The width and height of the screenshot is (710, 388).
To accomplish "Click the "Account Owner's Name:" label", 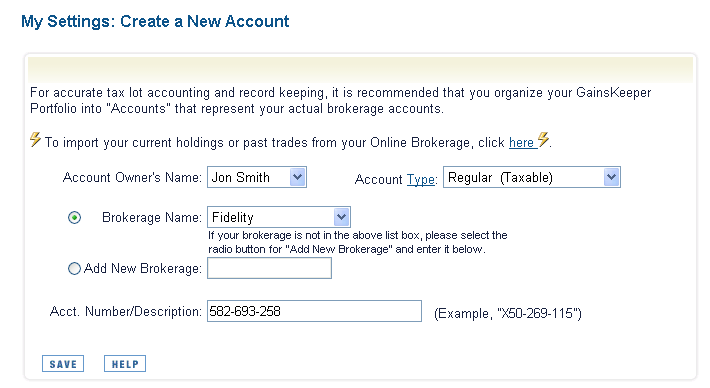I will click(x=132, y=177).
